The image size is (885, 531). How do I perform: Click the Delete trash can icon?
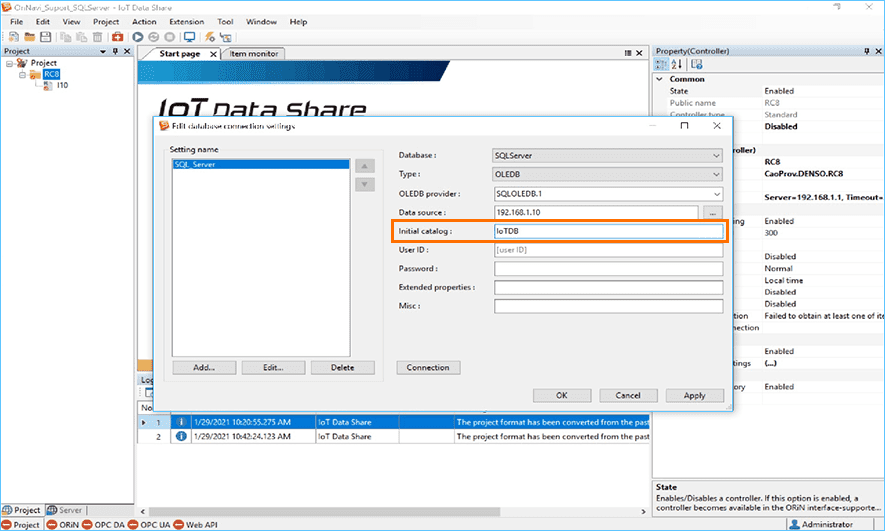coord(97,37)
